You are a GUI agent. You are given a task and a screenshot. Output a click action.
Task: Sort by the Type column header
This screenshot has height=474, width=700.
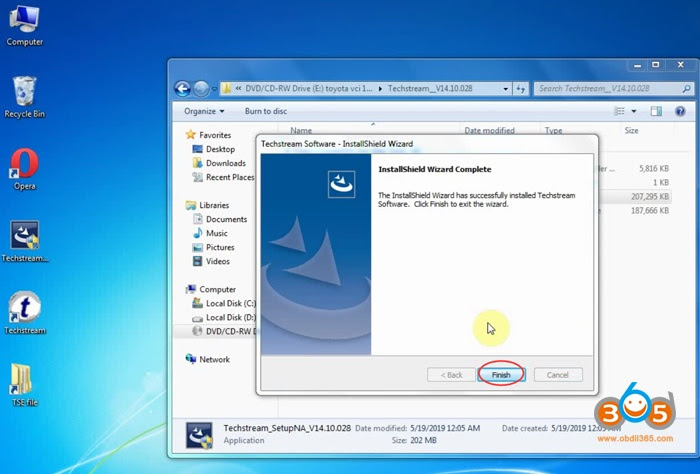point(553,131)
